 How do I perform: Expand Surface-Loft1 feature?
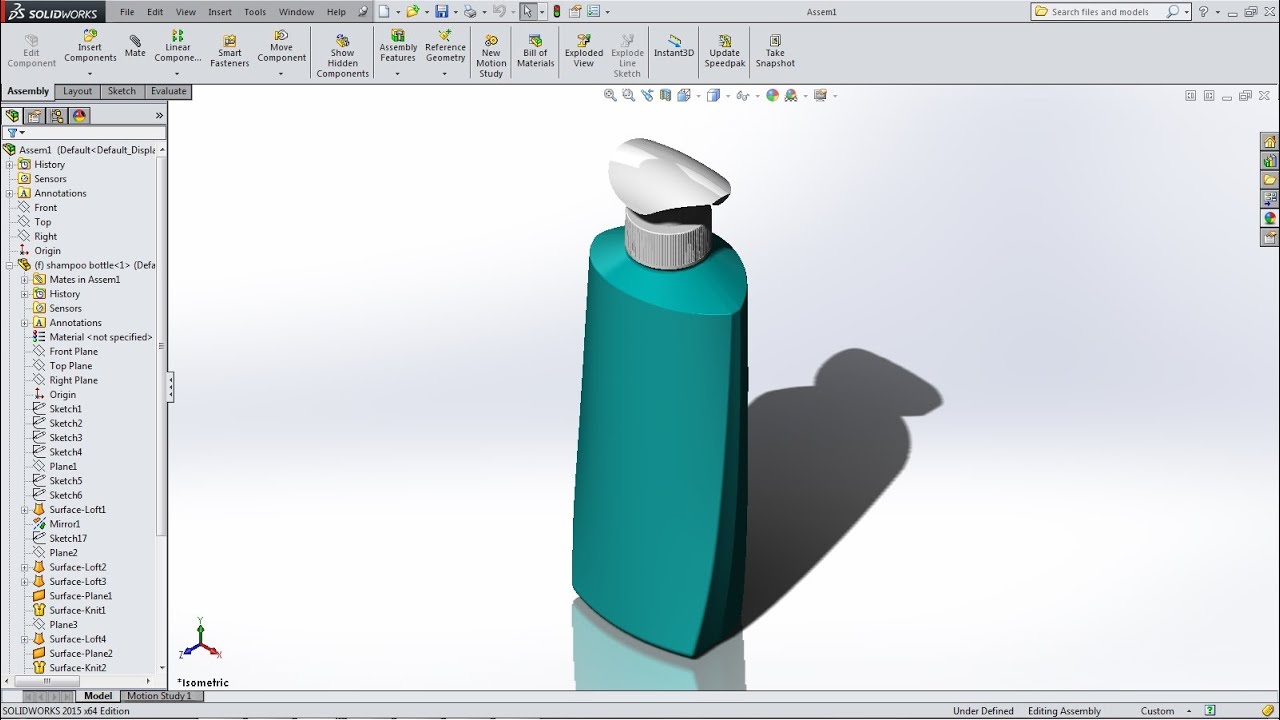click(x=25, y=510)
